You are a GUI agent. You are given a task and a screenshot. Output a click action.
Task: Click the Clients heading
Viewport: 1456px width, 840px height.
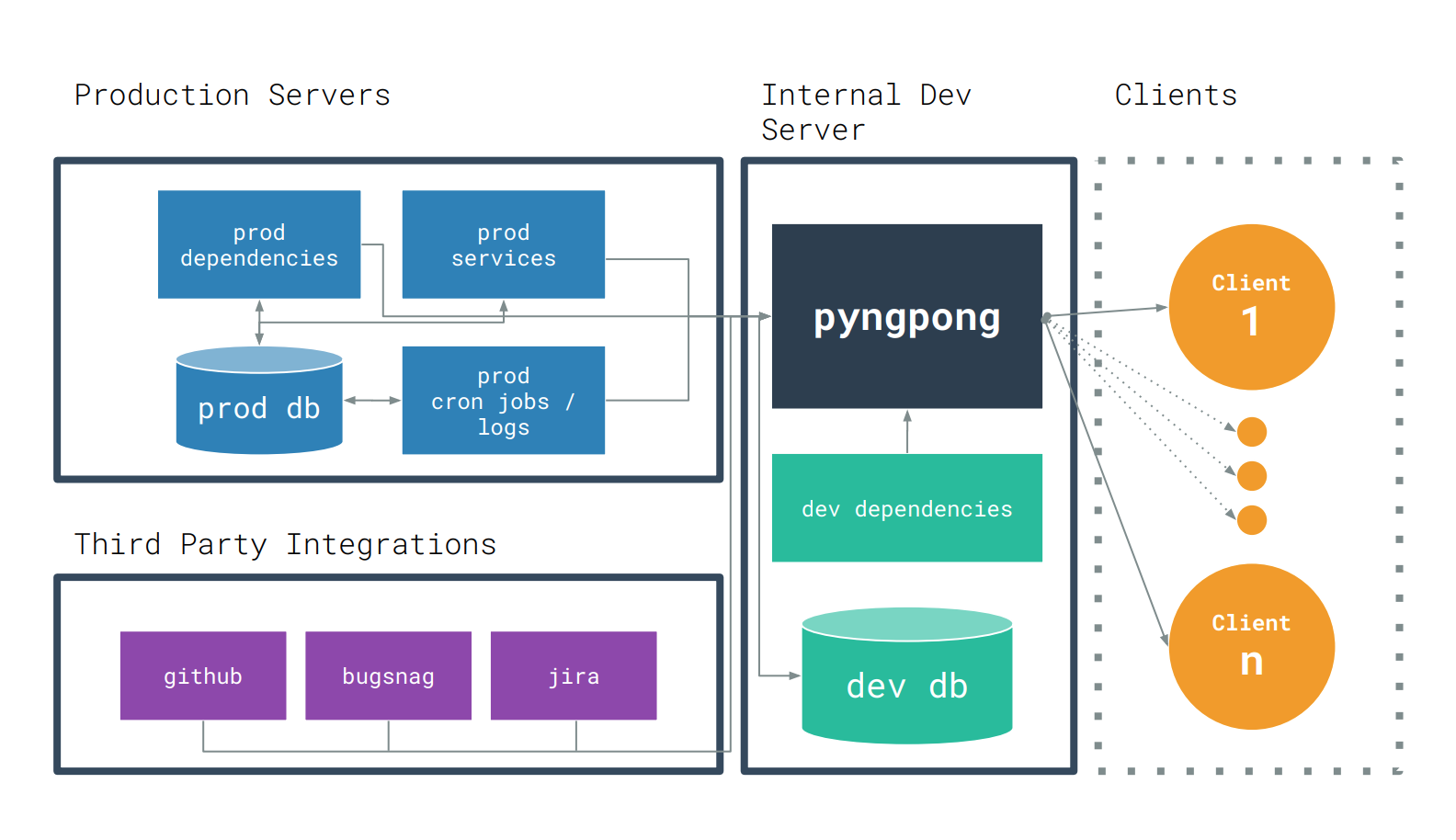click(1176, 95)
